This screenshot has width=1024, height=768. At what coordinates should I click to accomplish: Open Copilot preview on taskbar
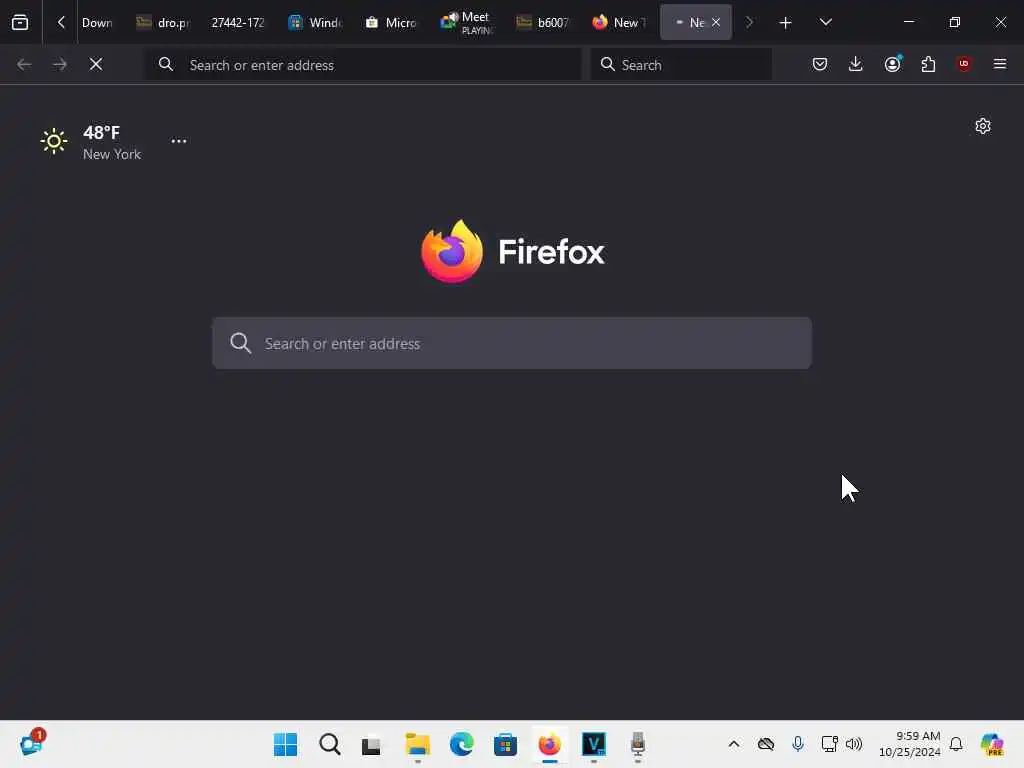(992, 744)
